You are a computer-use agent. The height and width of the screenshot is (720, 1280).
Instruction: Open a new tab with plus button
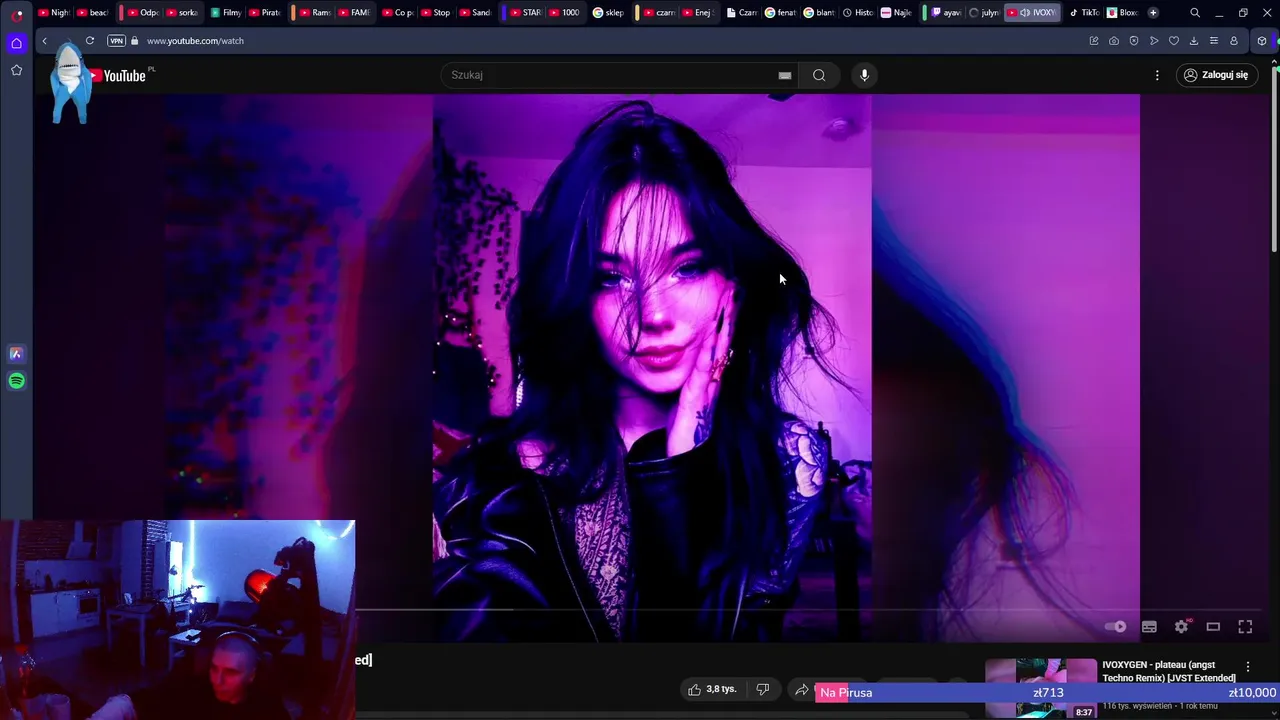pyautogui.click(x=1153, y=13)
